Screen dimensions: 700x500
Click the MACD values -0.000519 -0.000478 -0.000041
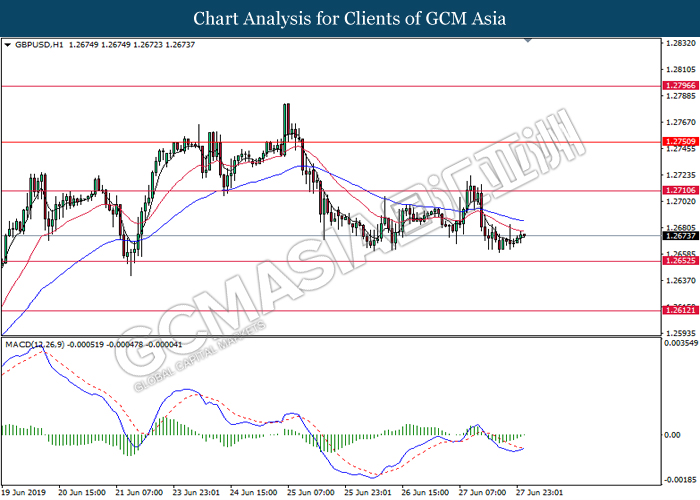[125, 345]
